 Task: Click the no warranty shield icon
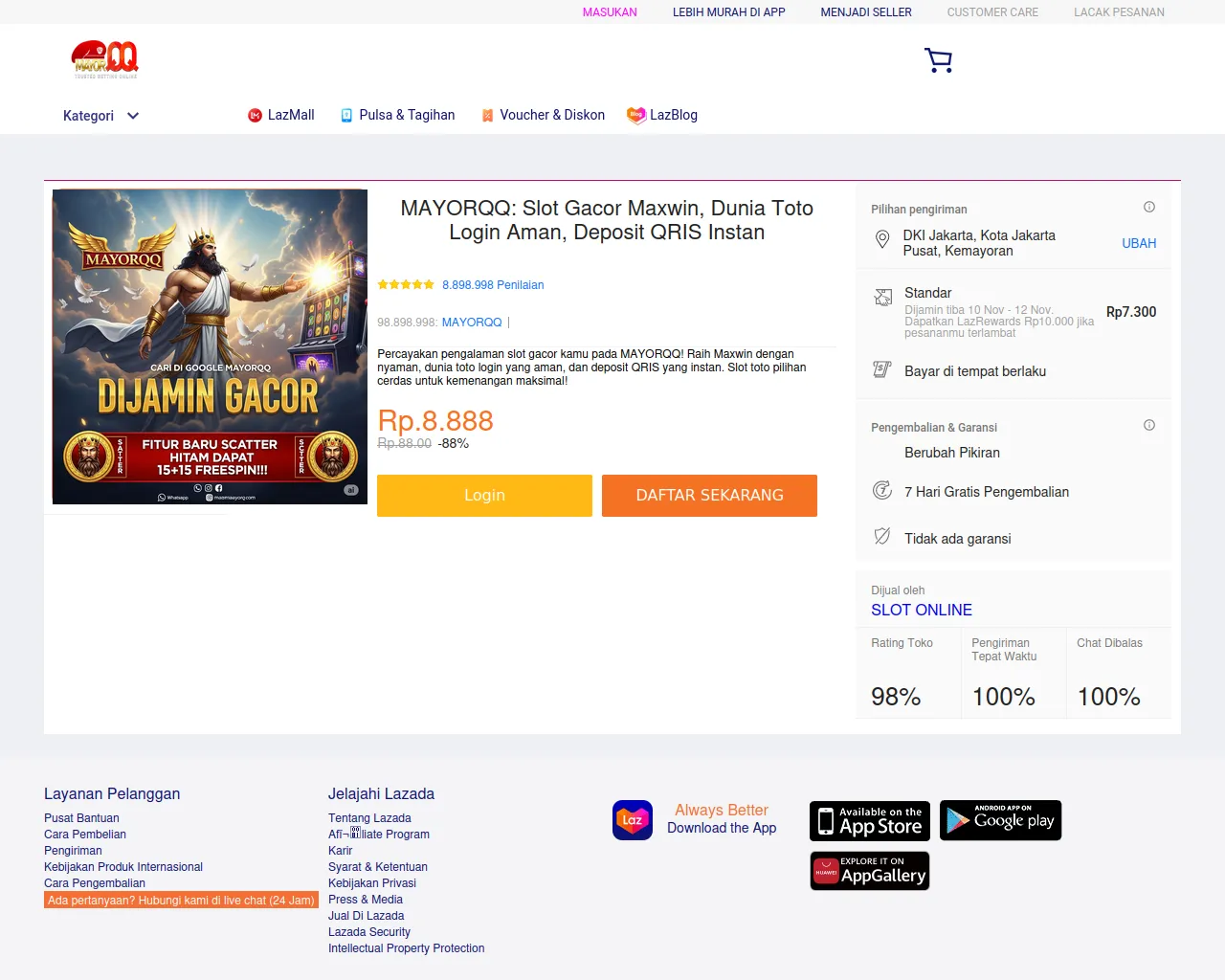pos(882,536)
